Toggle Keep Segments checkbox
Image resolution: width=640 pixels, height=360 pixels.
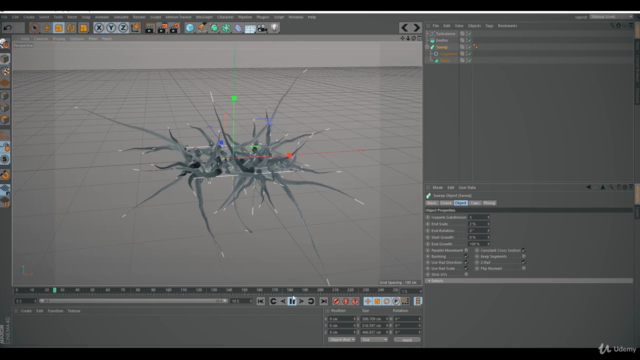[x=524, y=256]
